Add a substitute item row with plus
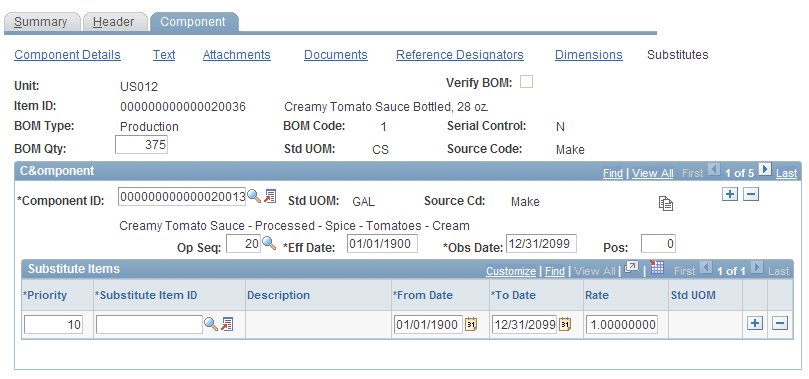The width and height of the screenshot is (809, 379). (x=755, y=323)
